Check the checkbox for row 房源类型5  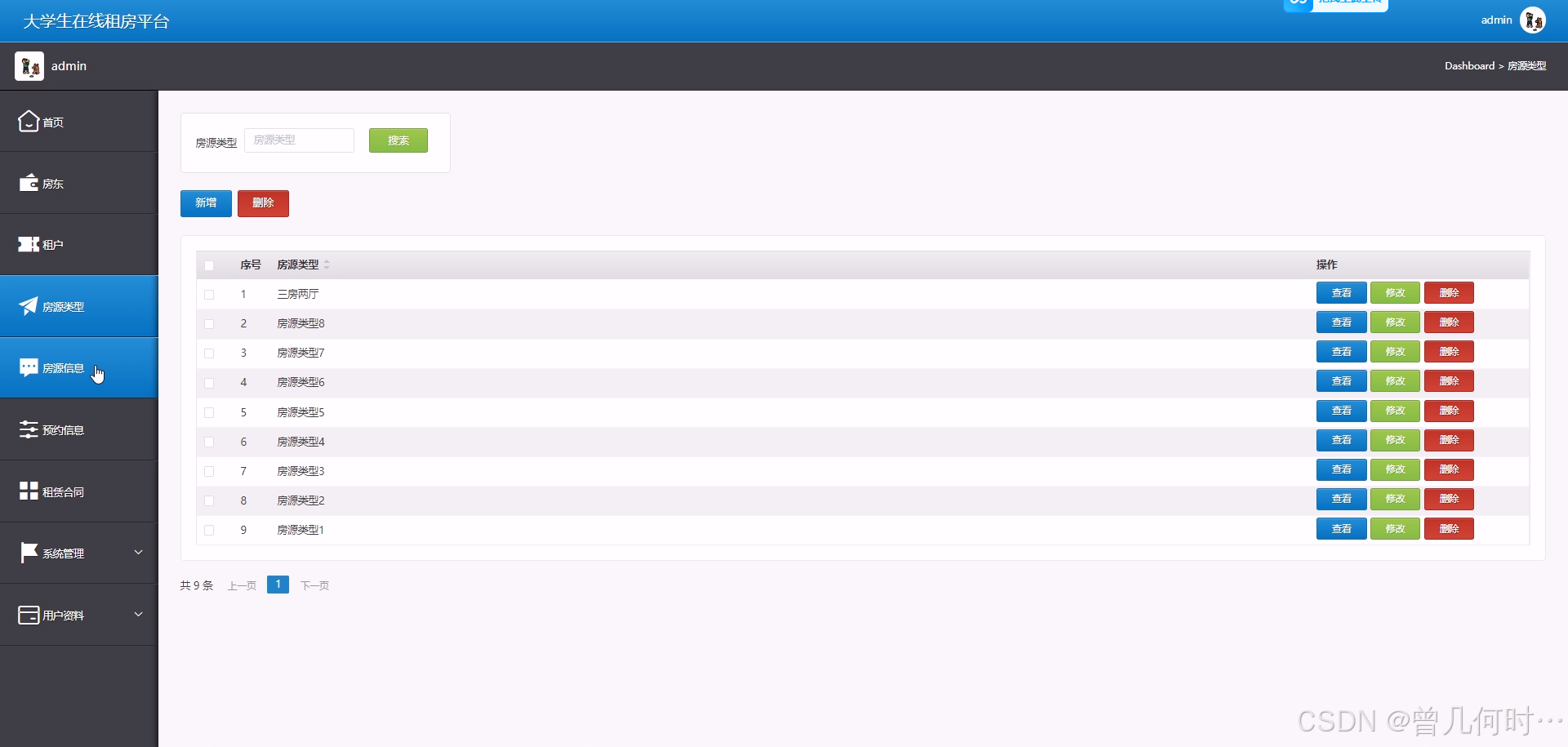(209, 413)
